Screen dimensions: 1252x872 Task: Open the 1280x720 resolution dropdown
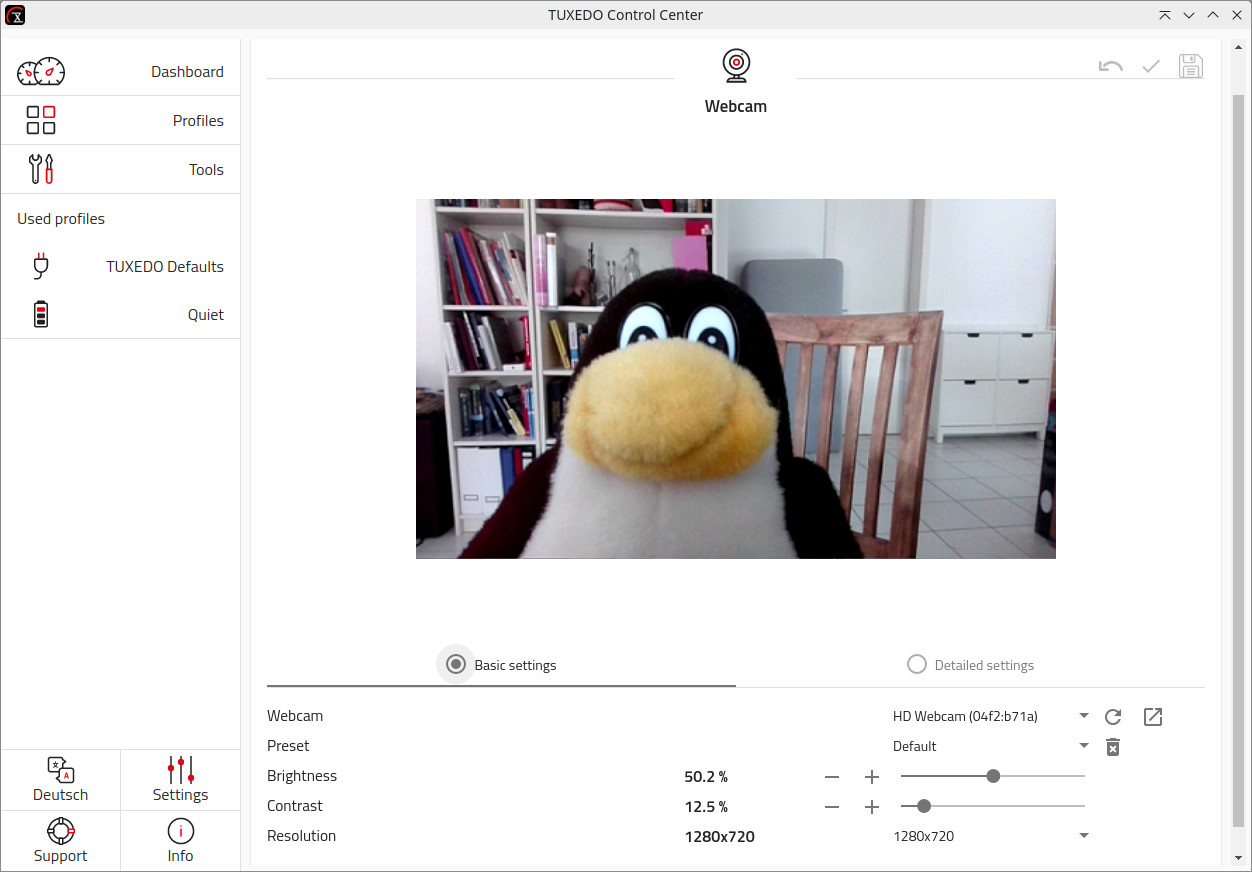tap(991, 836)
